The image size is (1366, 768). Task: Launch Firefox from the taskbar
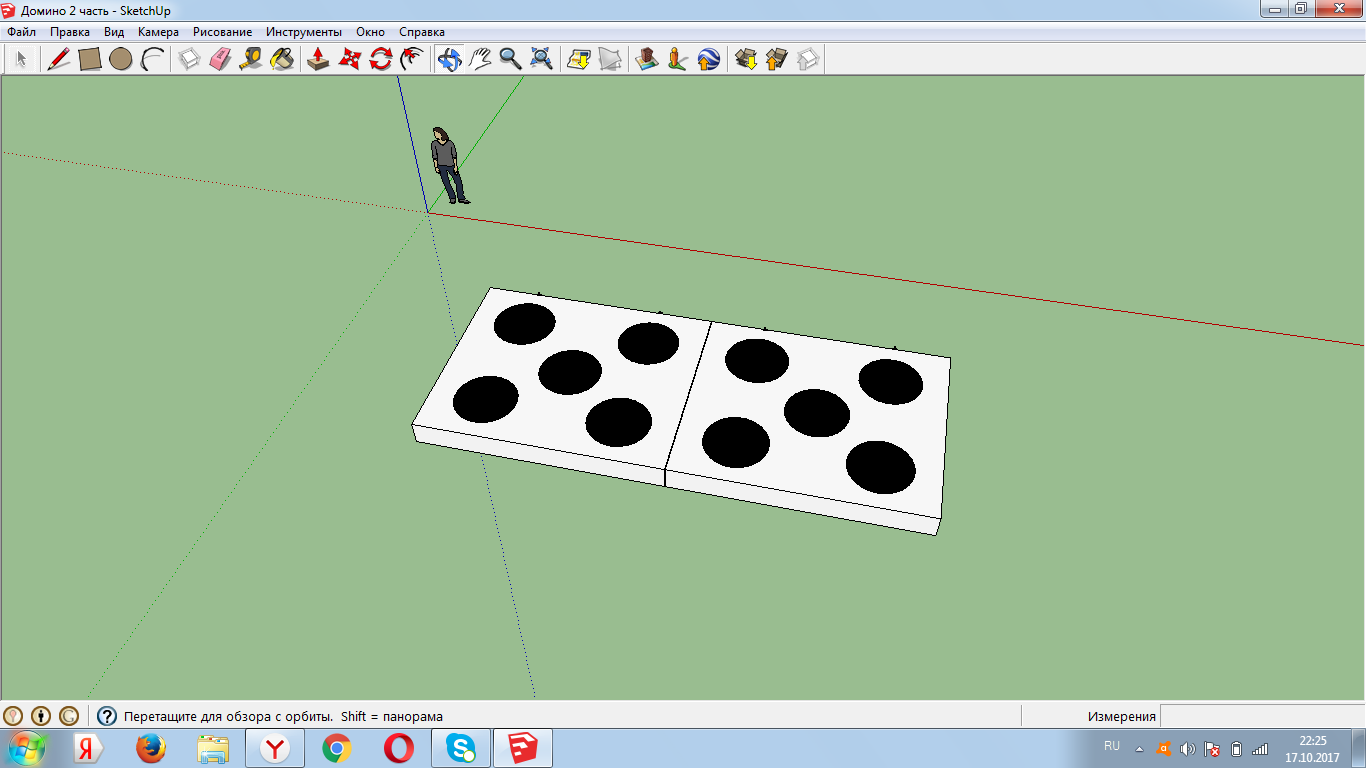click(150, 748)
